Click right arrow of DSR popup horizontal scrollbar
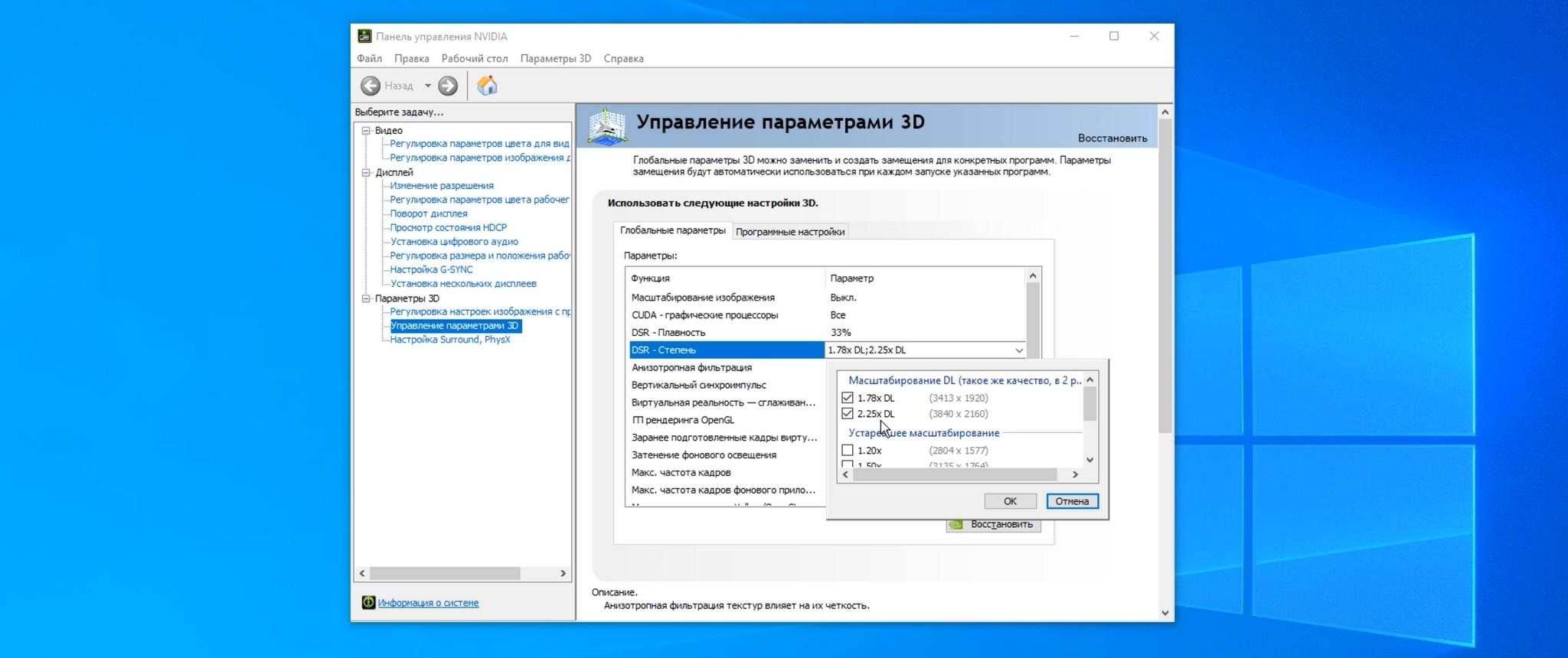 click(x=1075, y=475)
